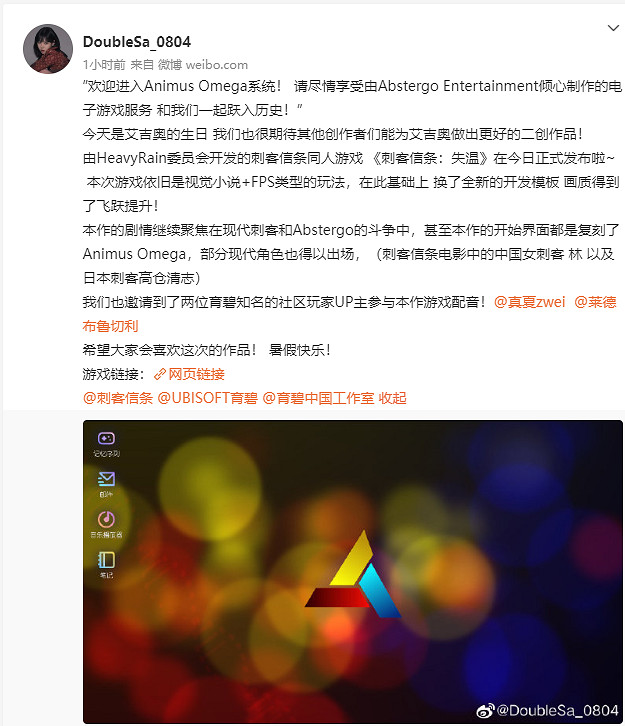Open the @刺客信条 mention
The width and height of the screenshot is (625, 726).
tap(118, 398)
